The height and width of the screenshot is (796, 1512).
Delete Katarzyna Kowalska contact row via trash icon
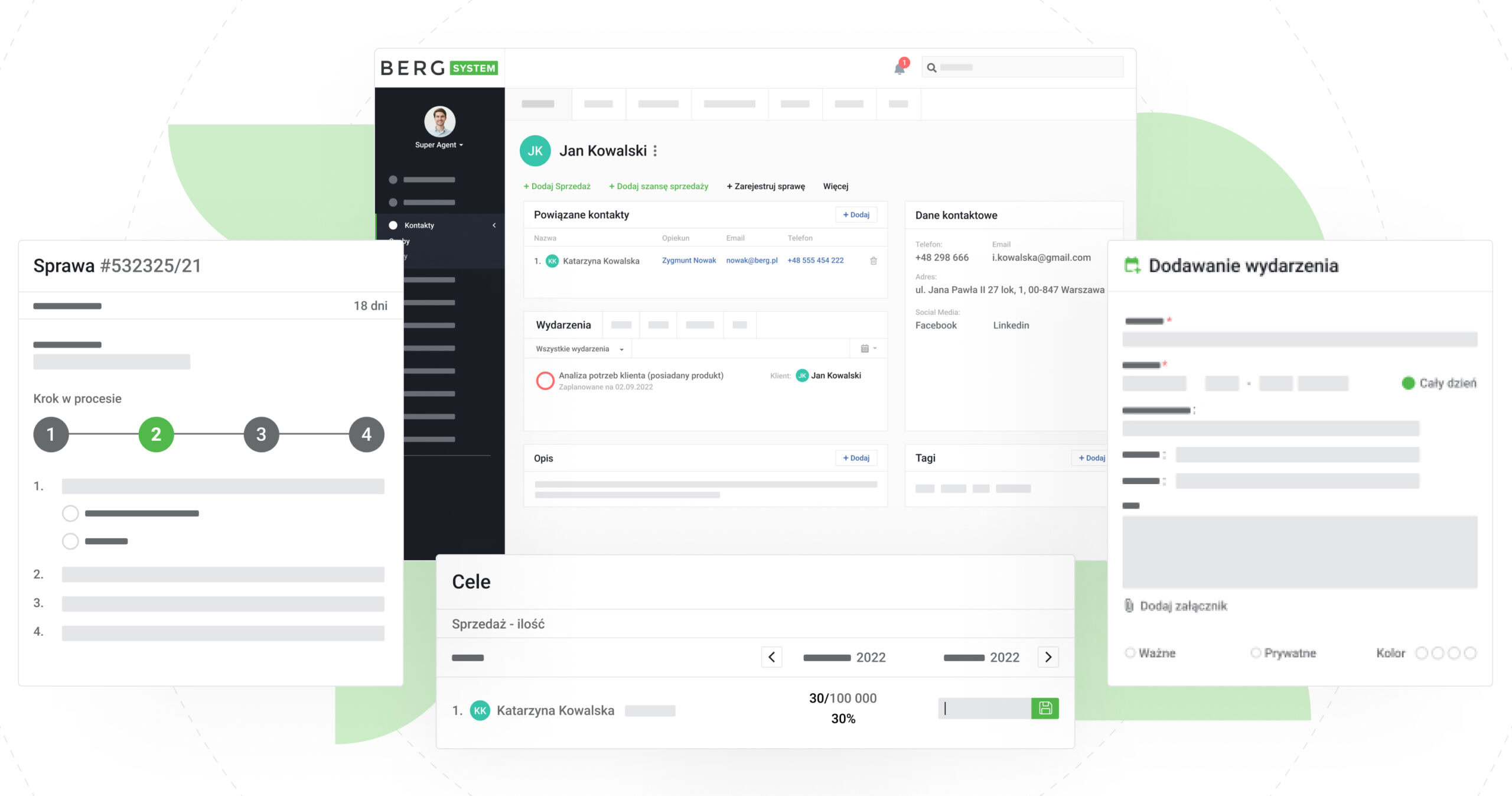874,261
